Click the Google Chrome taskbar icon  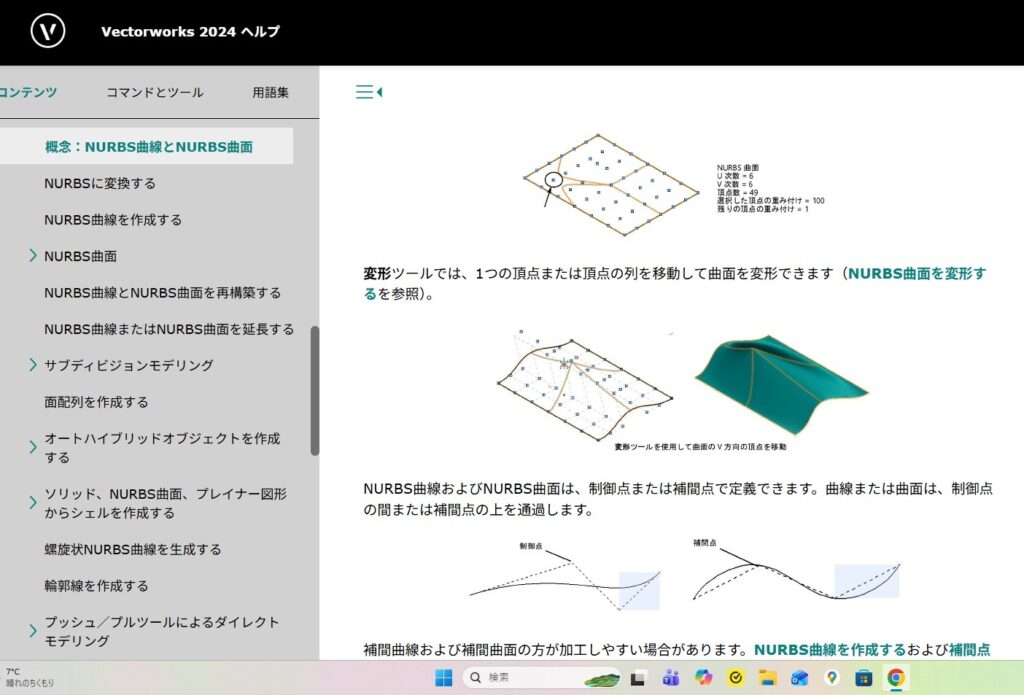coord(896,678)
